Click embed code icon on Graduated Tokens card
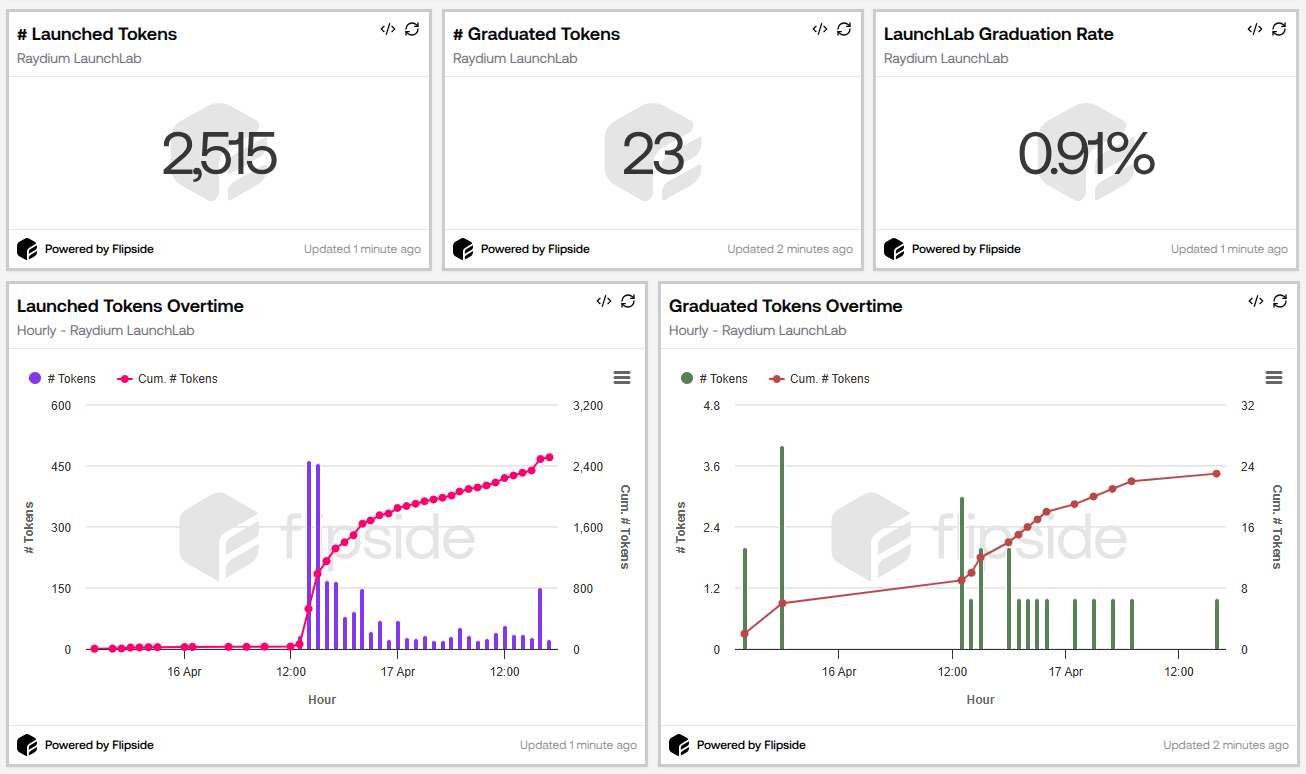Image resolution: width=1306 pixels, height=774 pixels. click(x=820, y=29)
